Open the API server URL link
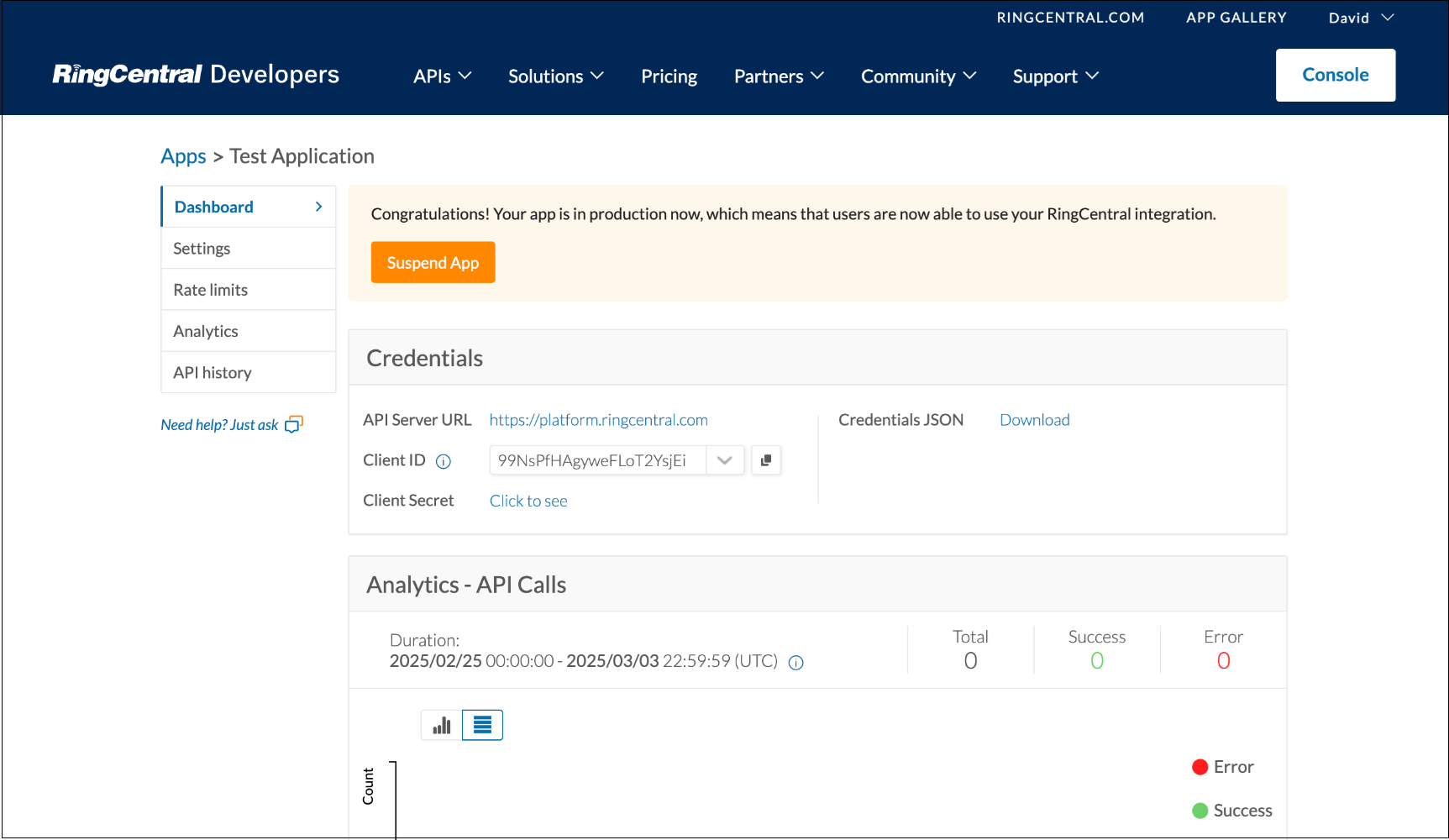Image resolution: width=1449 pixels, height=840 pixels. coord(598,420)
